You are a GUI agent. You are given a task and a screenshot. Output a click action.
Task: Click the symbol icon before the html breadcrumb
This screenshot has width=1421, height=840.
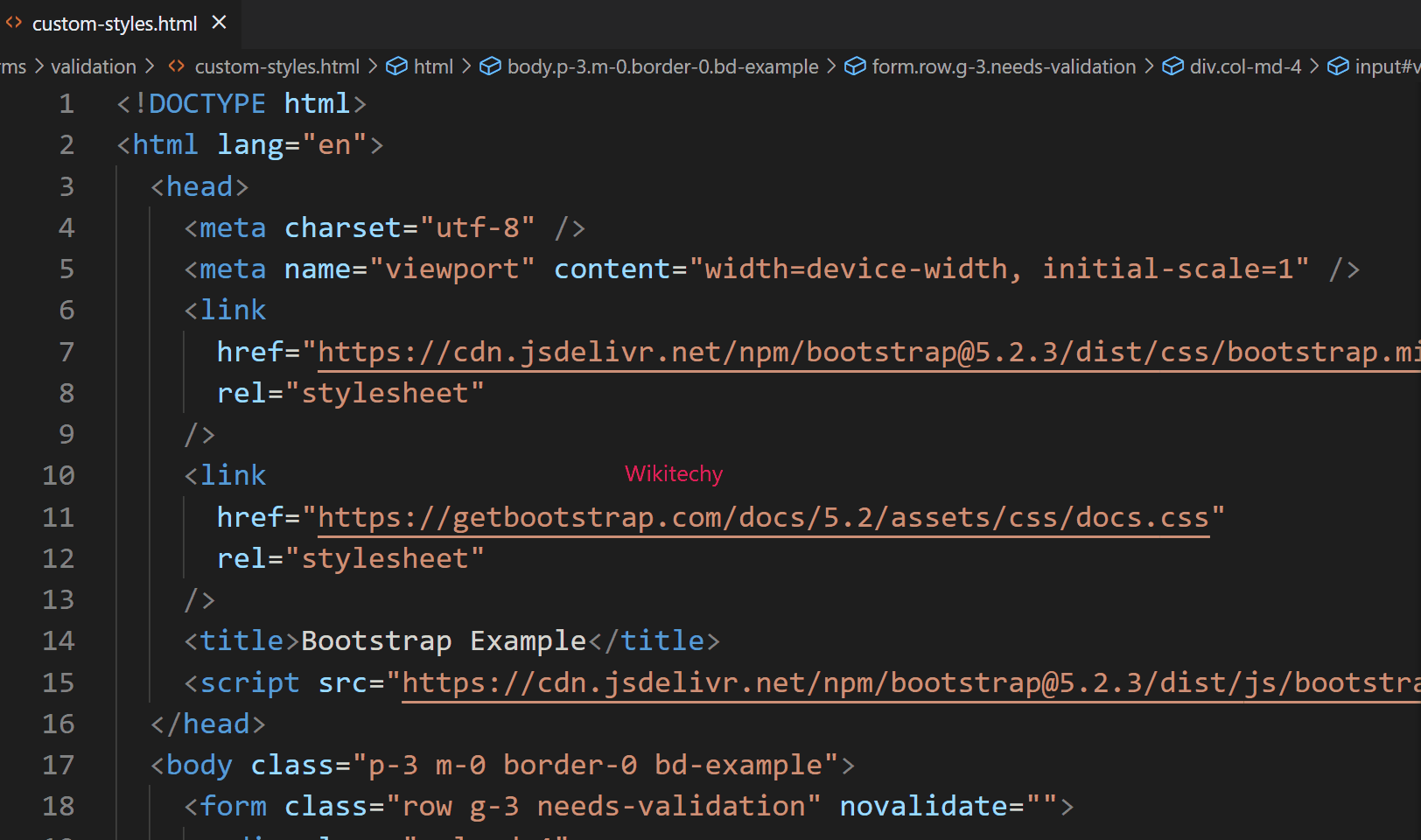[x=397, y=66]
